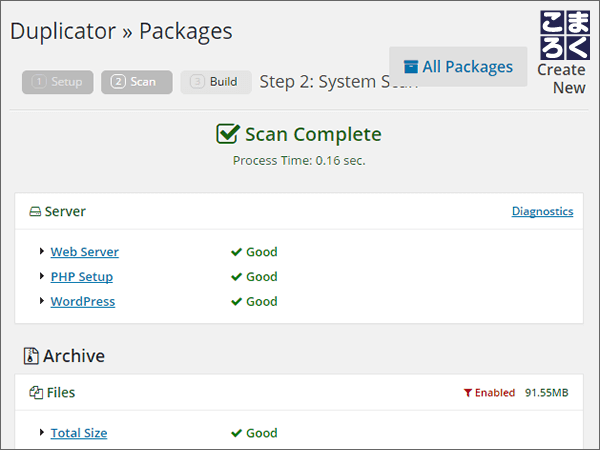Open the Diagnostics link

(x=542, y=211)
